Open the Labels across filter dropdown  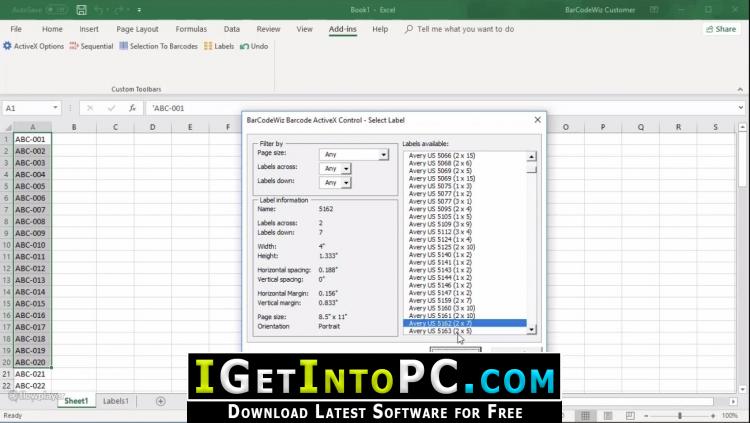coord(346,168)
